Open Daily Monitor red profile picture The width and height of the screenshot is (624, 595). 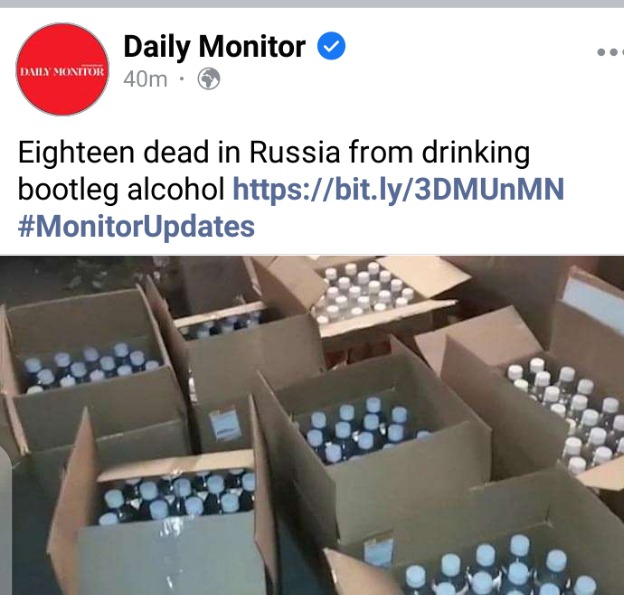tap(62, 69)
